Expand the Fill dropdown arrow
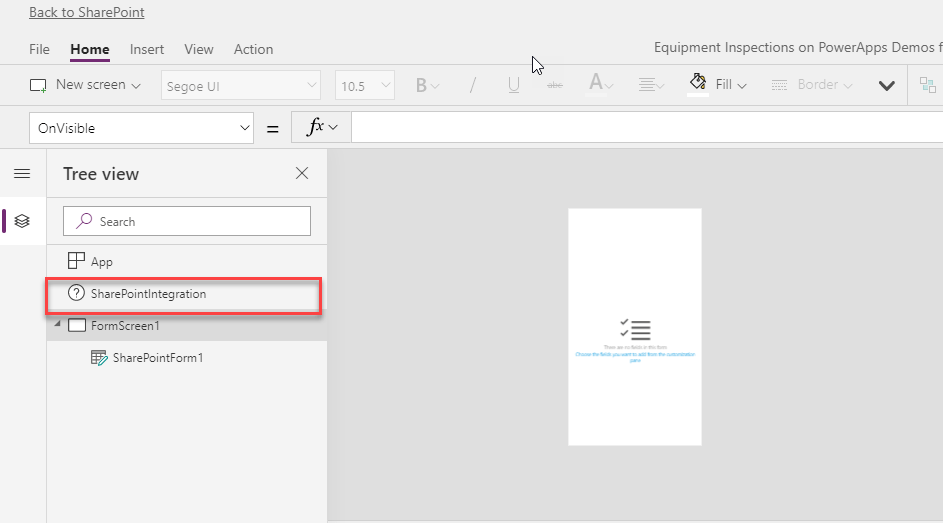Viewport: 943px width, 523px height. (742, 86)
